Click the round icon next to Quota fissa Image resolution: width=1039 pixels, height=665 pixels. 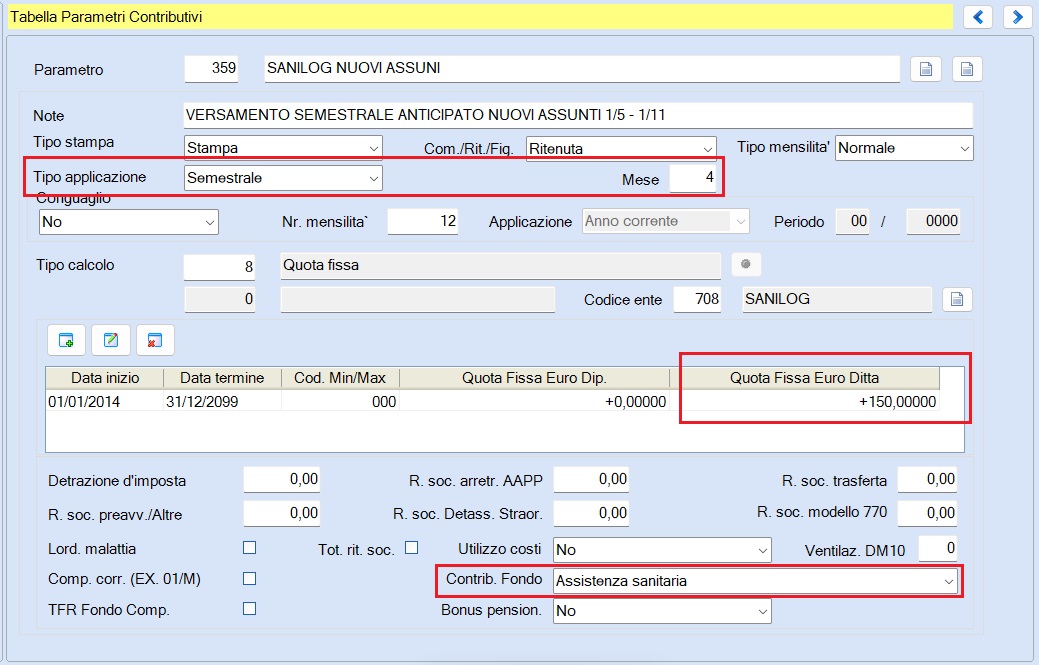pos(745,264)
